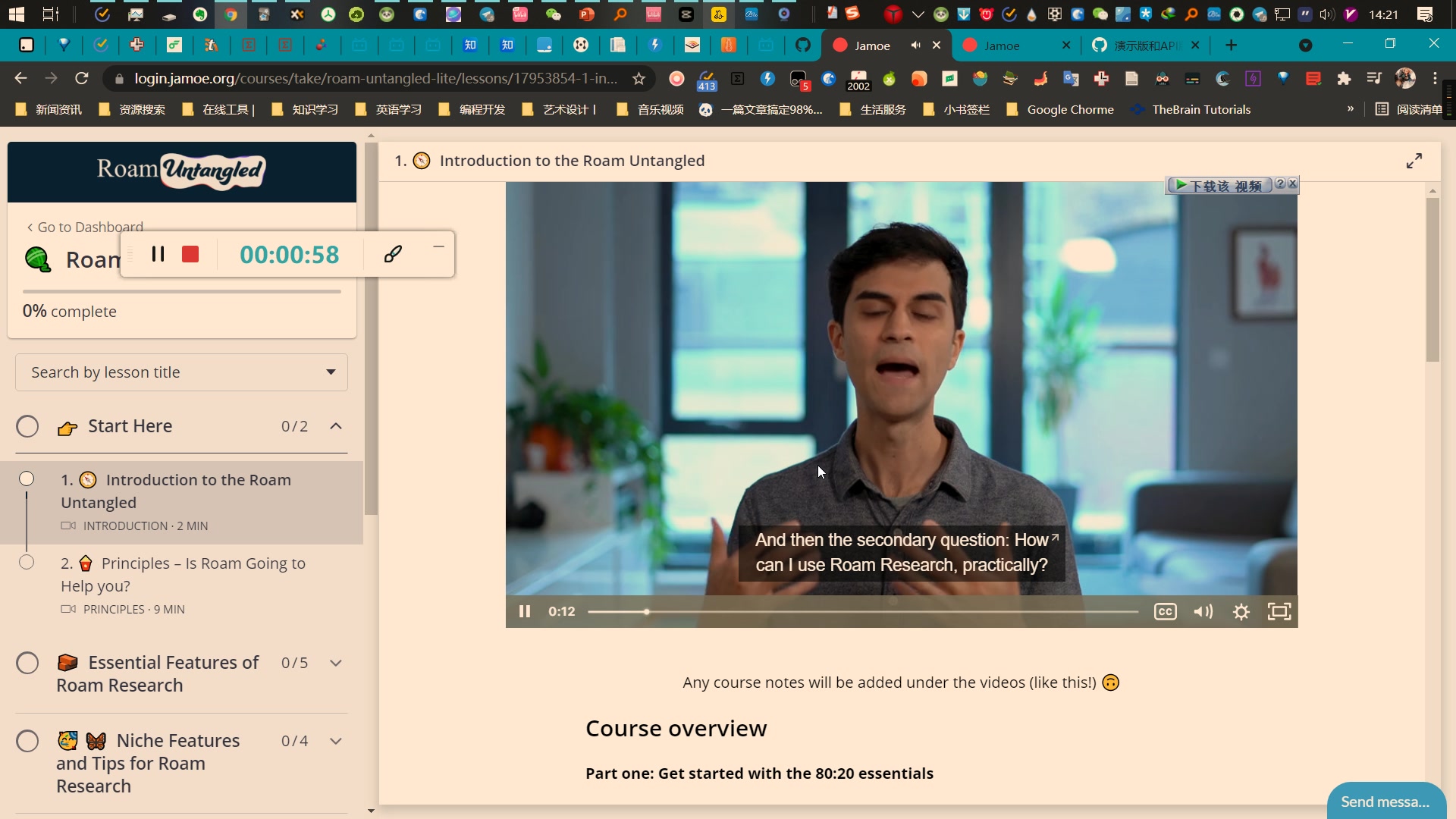Close the video download overlay
The image size is (1456, 819).
[x=1293, y=184]
